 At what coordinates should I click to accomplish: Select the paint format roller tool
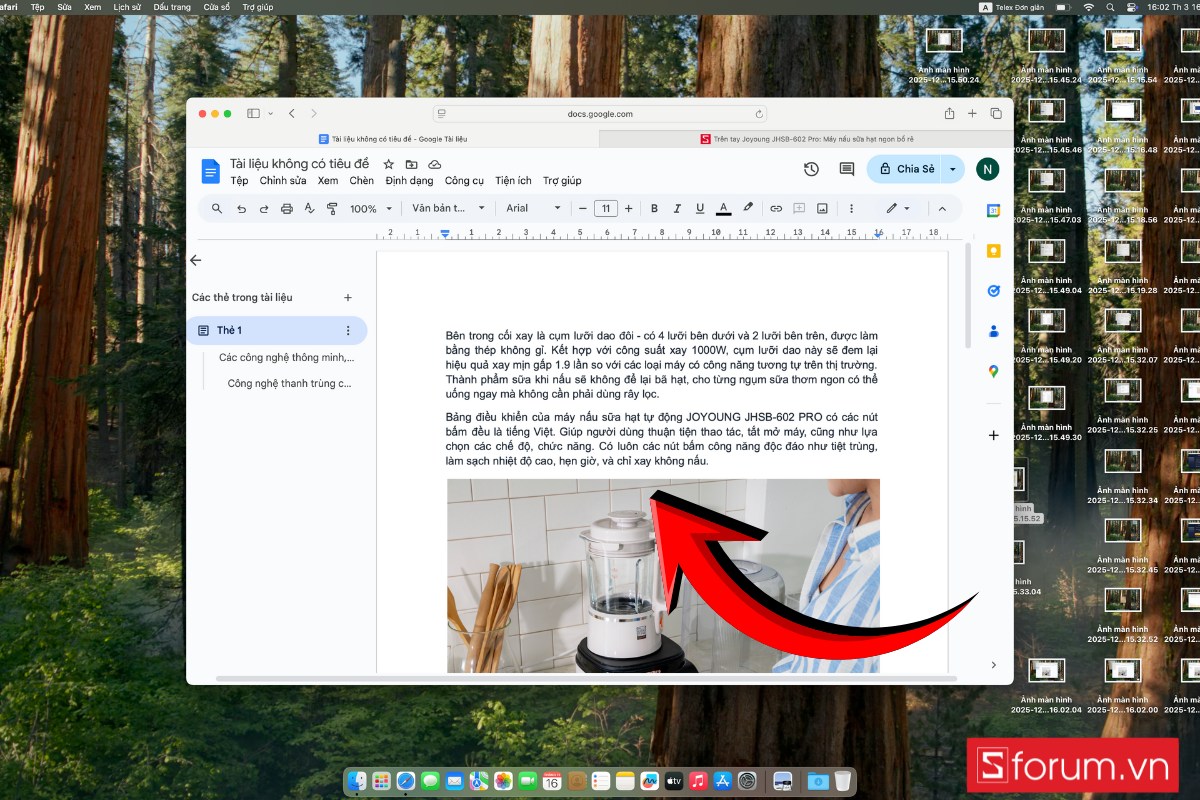coord(332,209)
